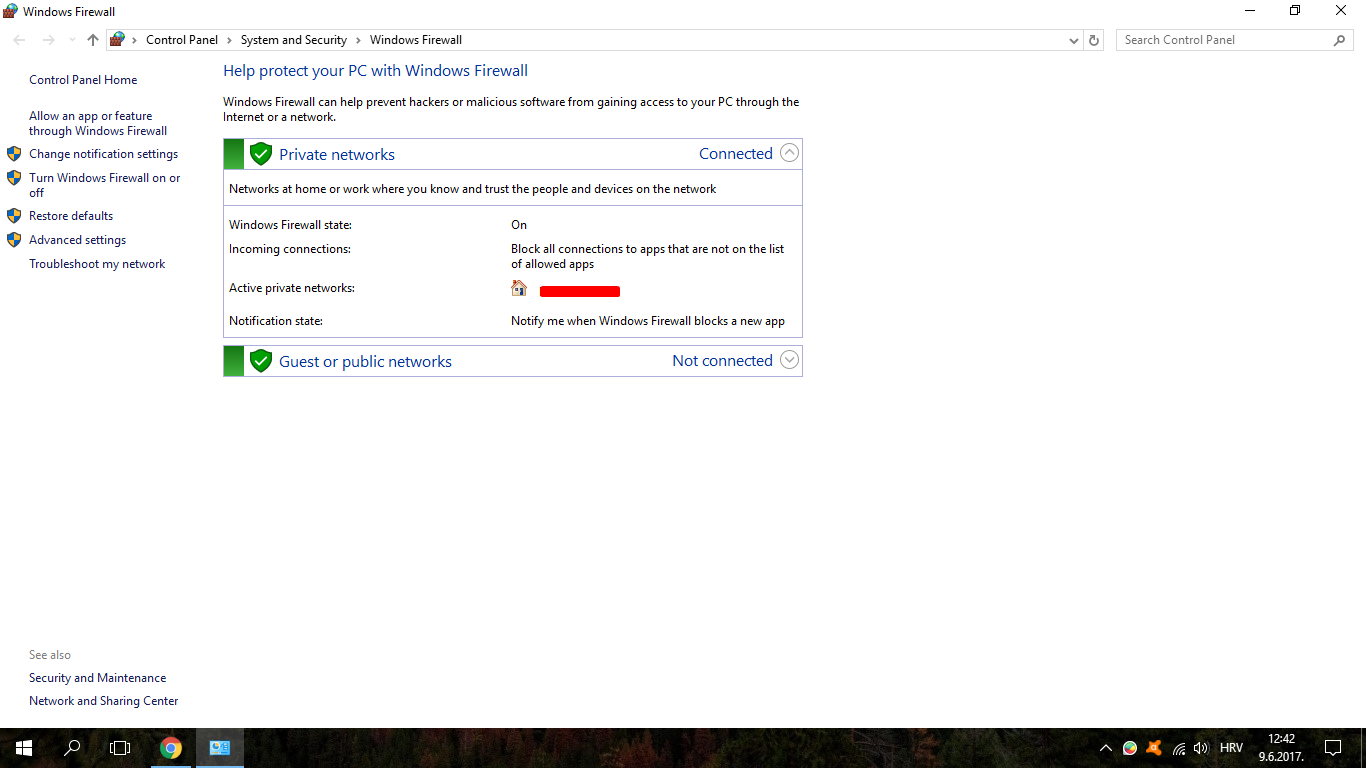Select the Control Panel taskbar button
Screen dimensions: 1366x768
click(220, 748)
